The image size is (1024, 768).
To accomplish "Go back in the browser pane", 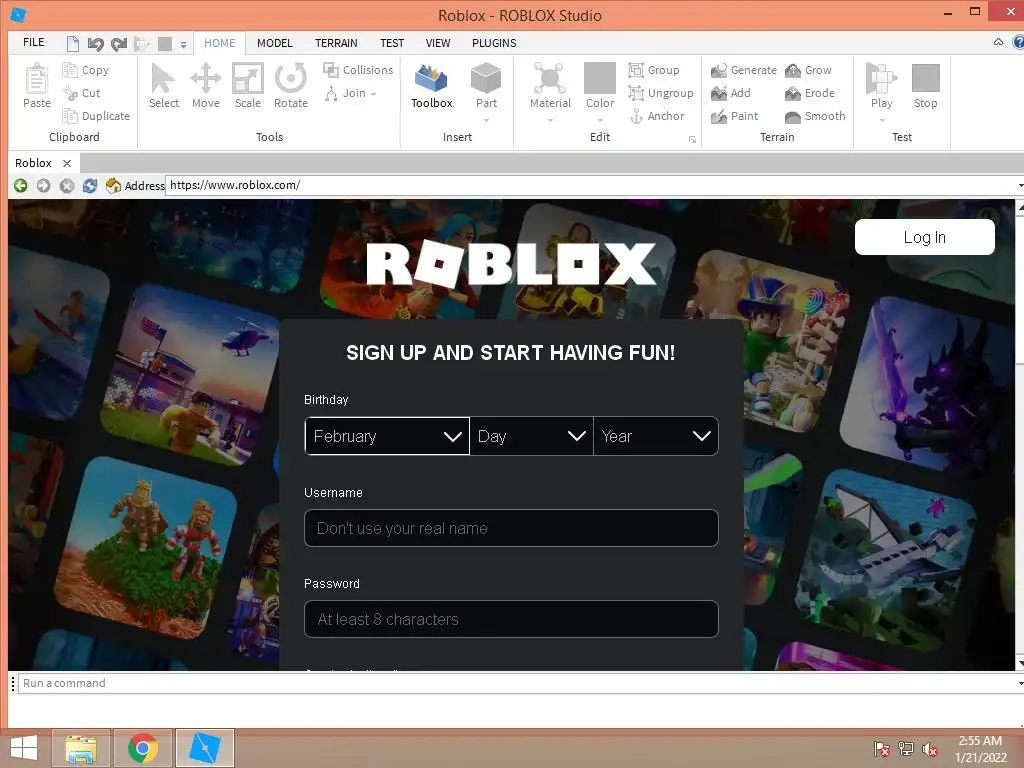I will click(21, 185).
